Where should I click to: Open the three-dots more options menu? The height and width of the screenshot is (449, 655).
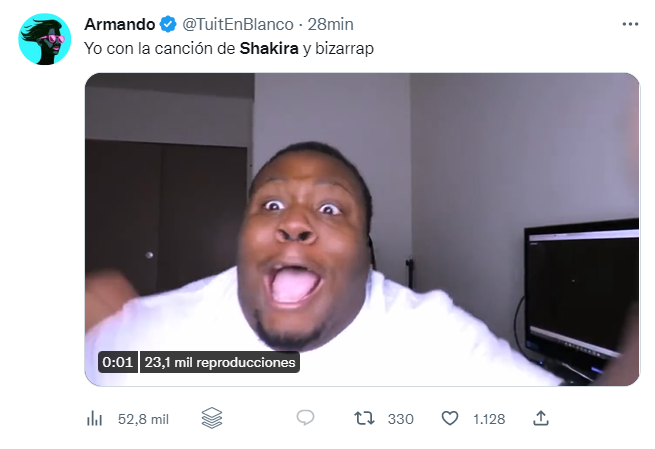630,24
